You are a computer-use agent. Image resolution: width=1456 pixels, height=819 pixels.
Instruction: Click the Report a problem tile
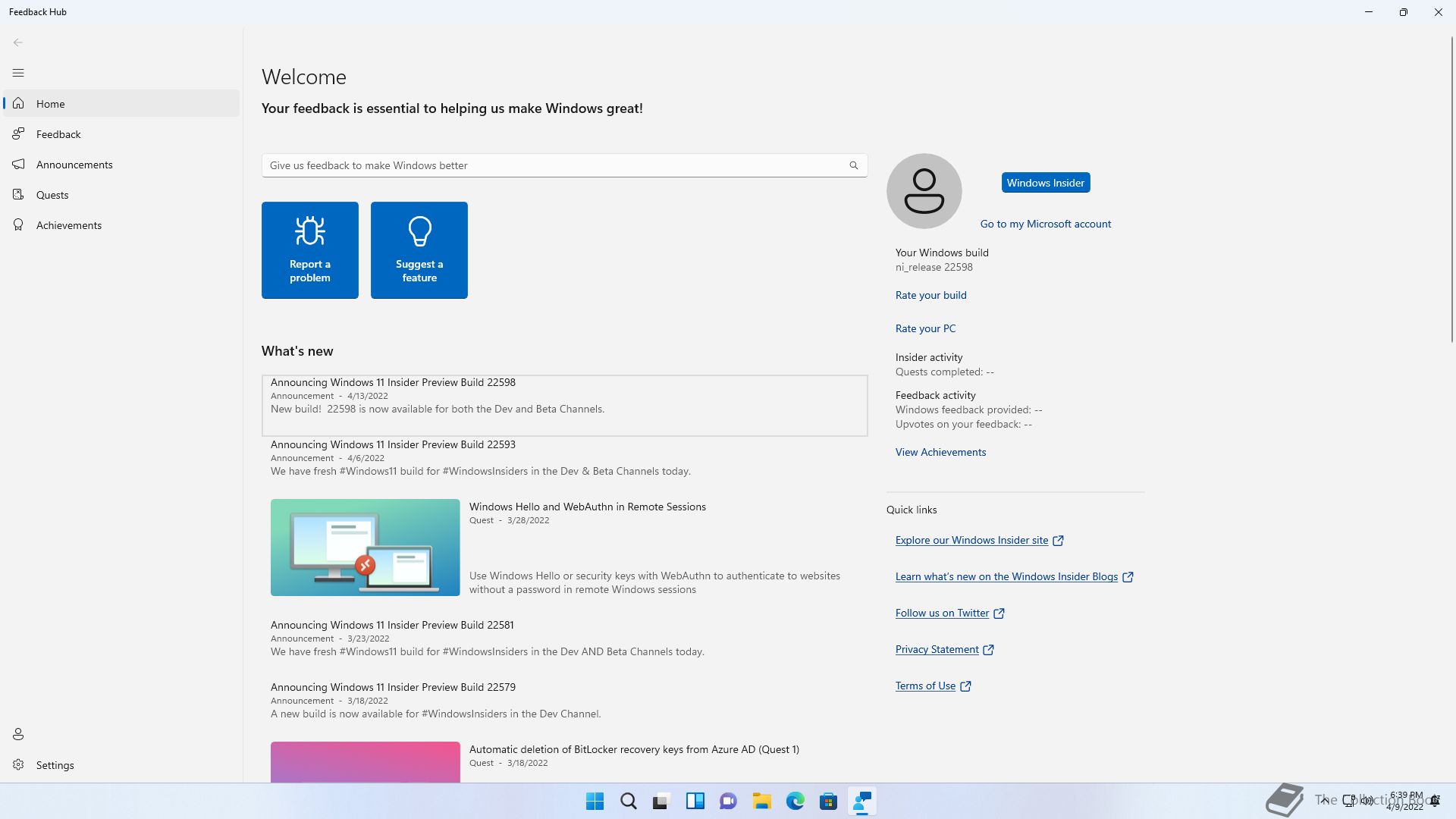pos(310,250)
